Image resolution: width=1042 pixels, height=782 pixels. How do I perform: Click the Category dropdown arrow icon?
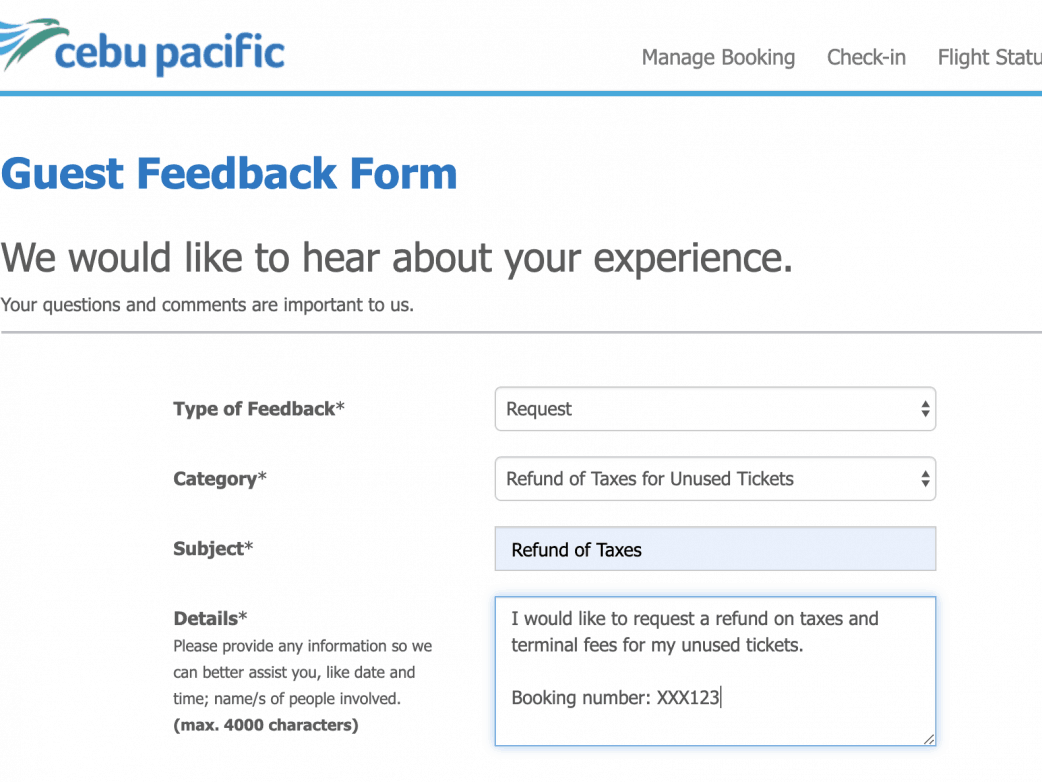(x=925, y=479)
